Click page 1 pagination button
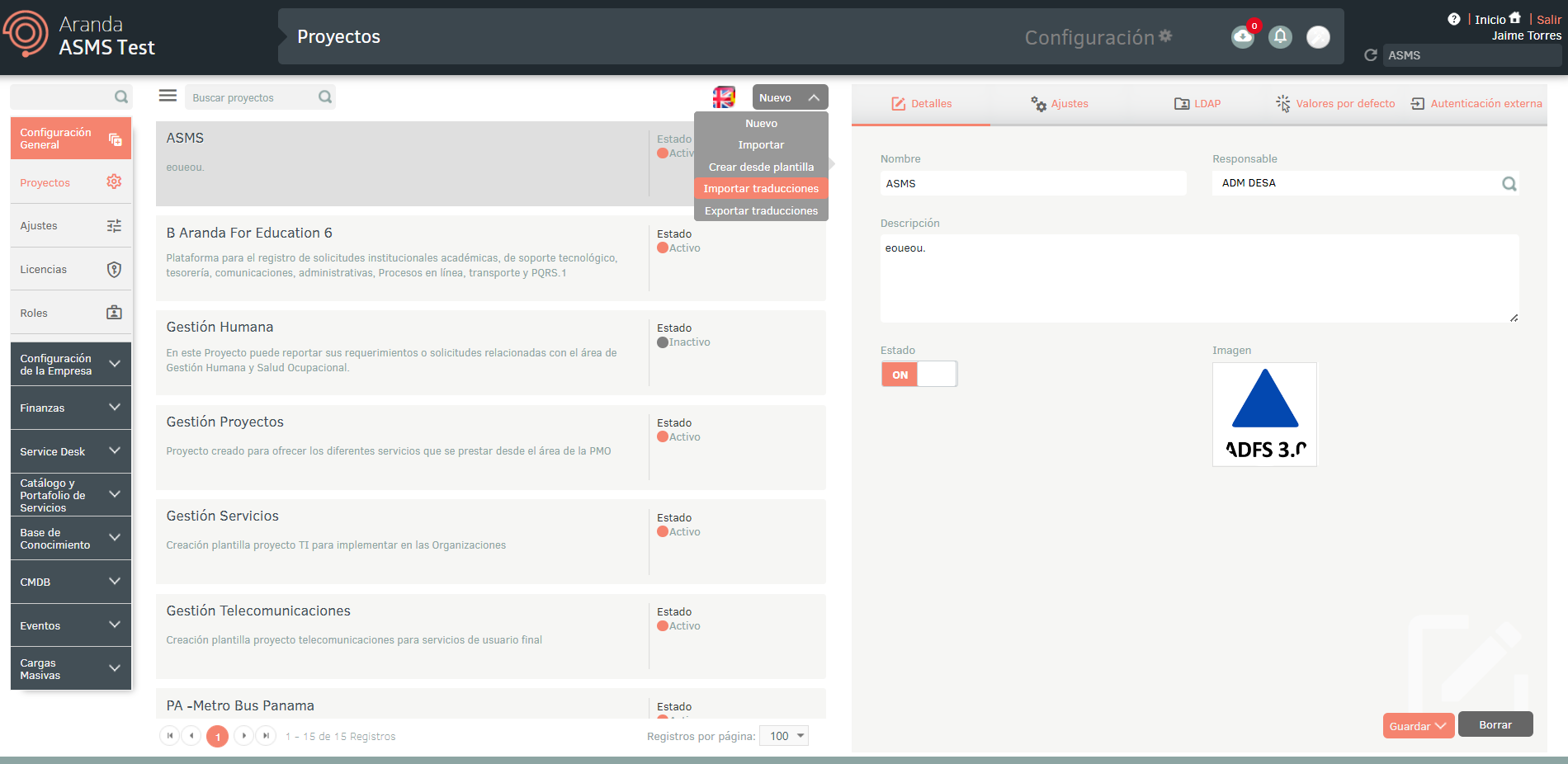Screen dimensions: 1568x764 pos(217,736)
